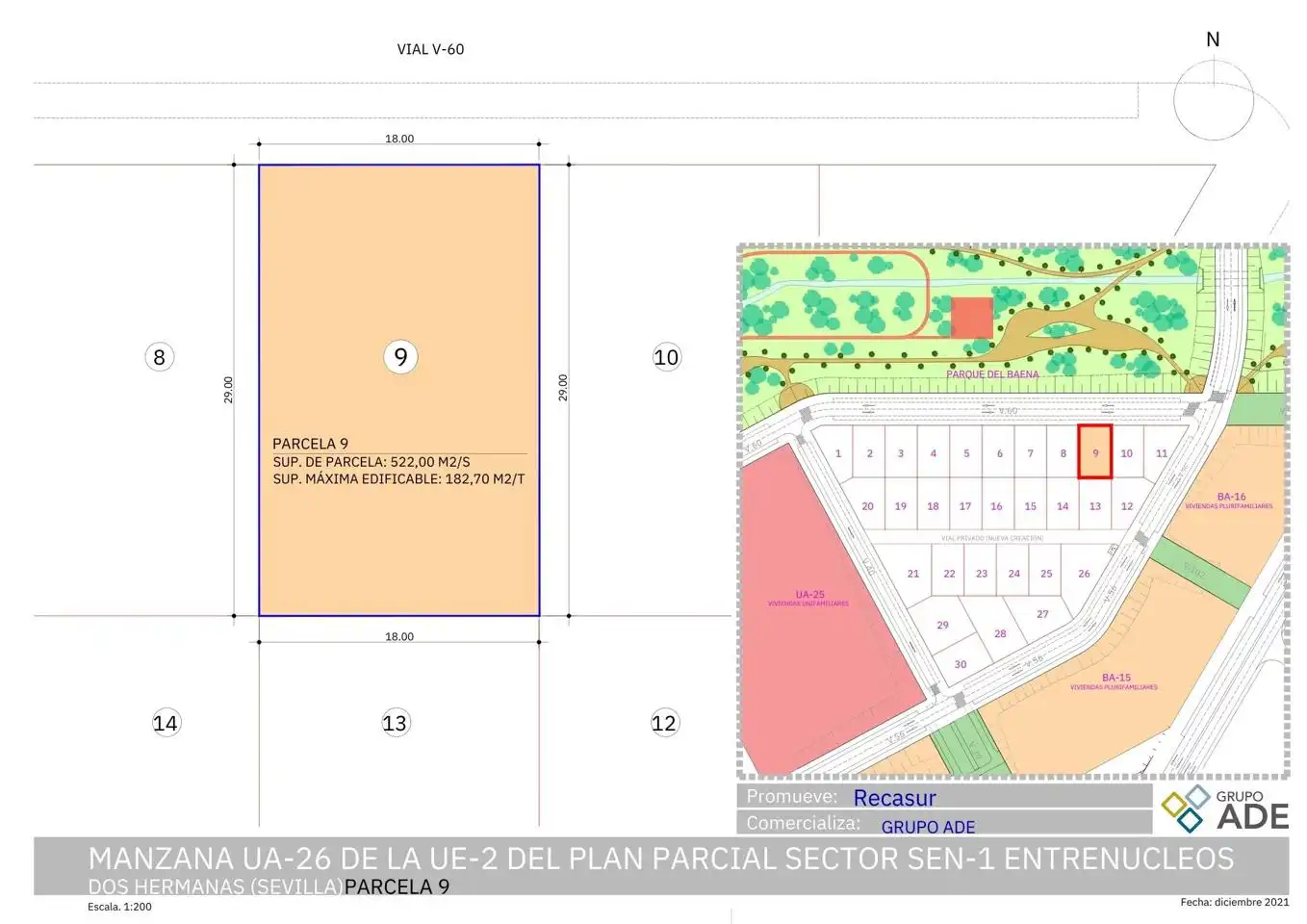Click 'Fecha: diciembre 2021' date note
1307x924 pixels.
pos(1234,902)
